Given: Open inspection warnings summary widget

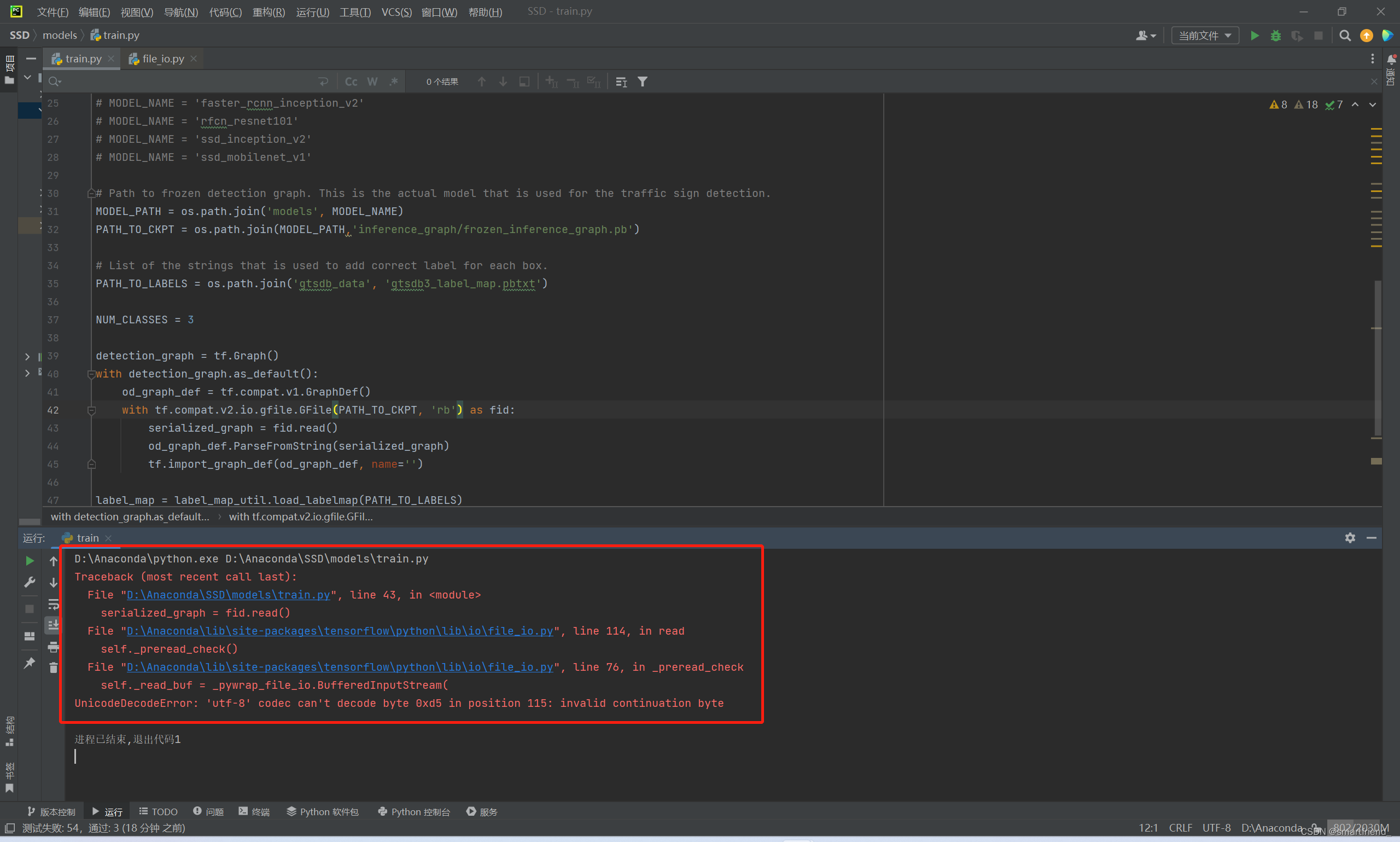Looking at the screenshot, I should pos(1306,105).
